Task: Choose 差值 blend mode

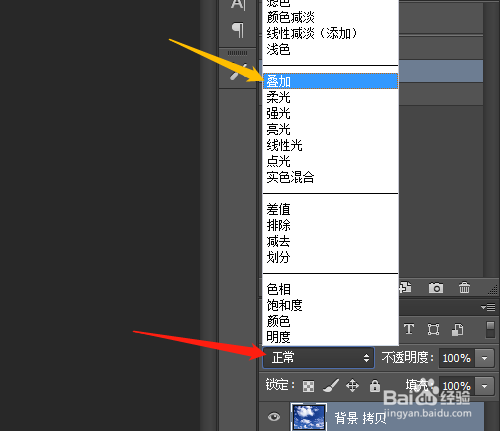Action: (x=331, y=209)
